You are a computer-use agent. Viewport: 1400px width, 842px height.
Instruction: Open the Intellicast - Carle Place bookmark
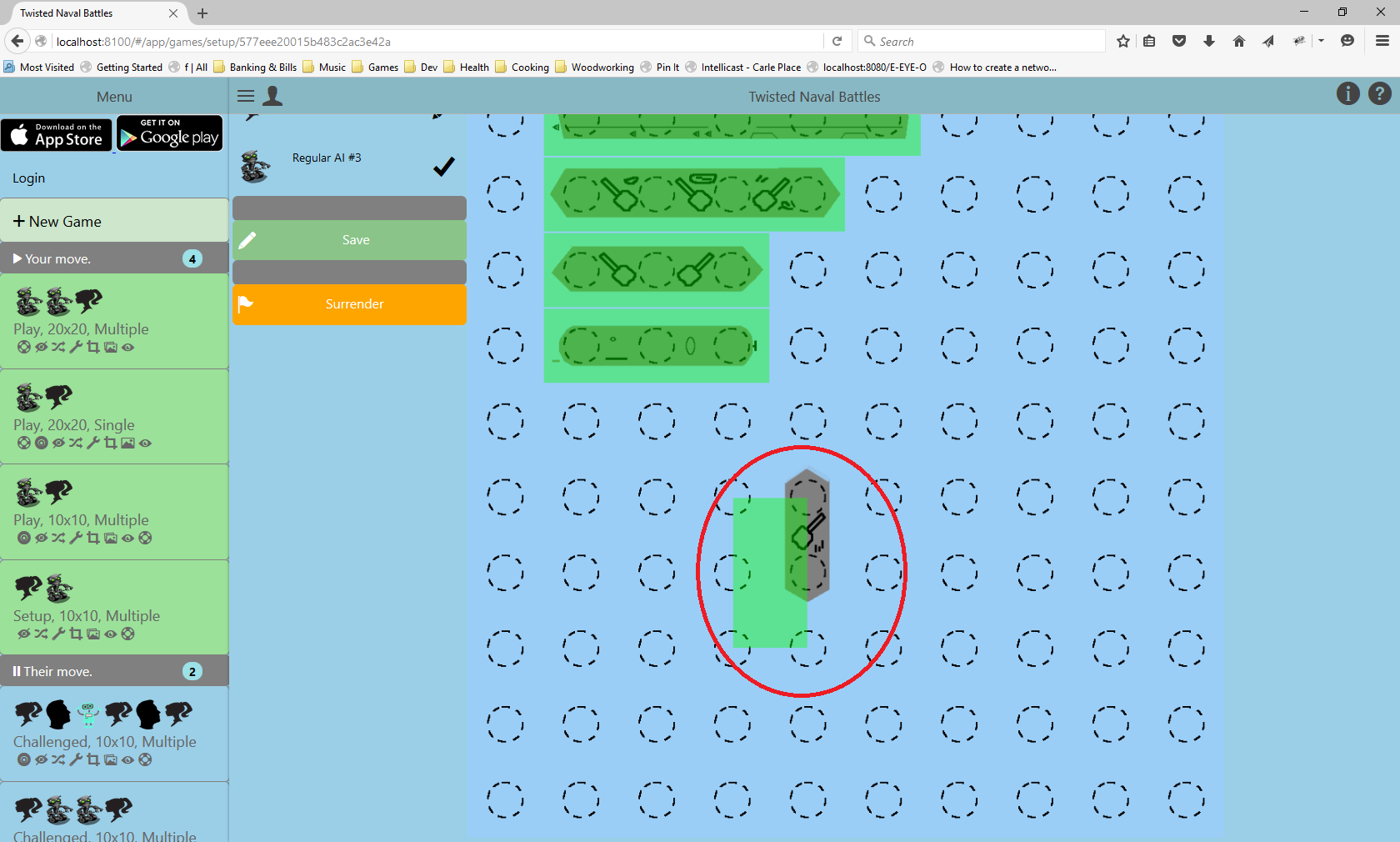pyautogui.click(x=743, y=68)
